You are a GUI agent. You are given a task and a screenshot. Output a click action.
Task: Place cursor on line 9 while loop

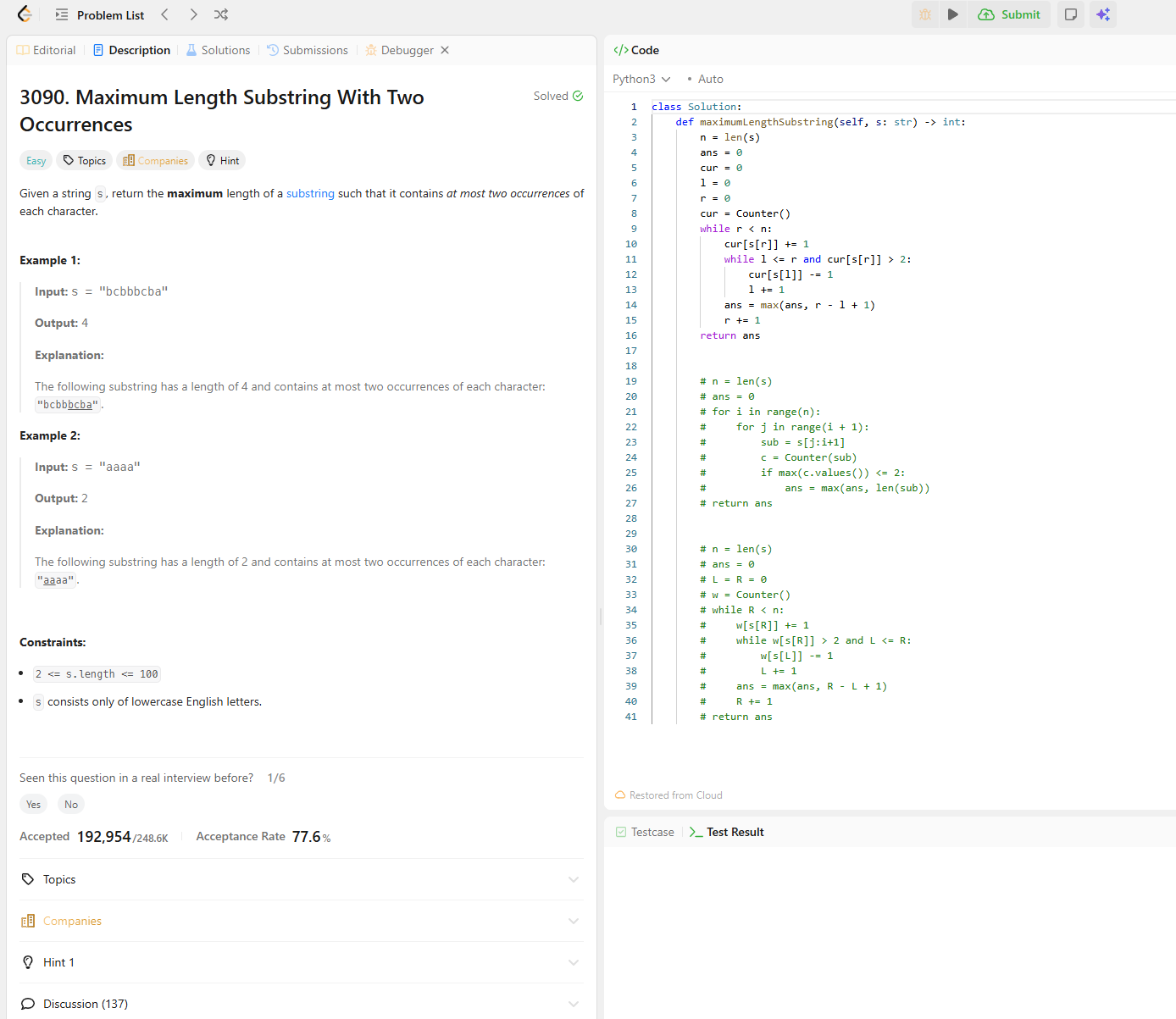point(735,229)
